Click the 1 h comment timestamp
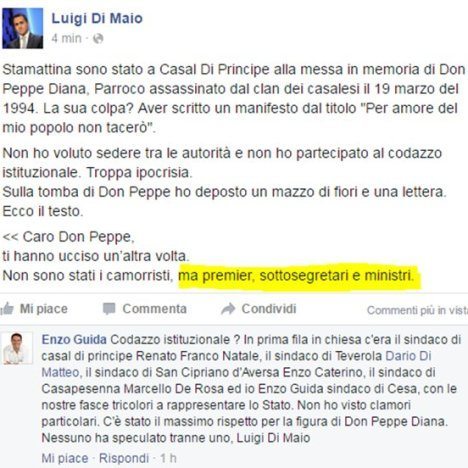Screen dimensions: 468x468 (168, 458)
